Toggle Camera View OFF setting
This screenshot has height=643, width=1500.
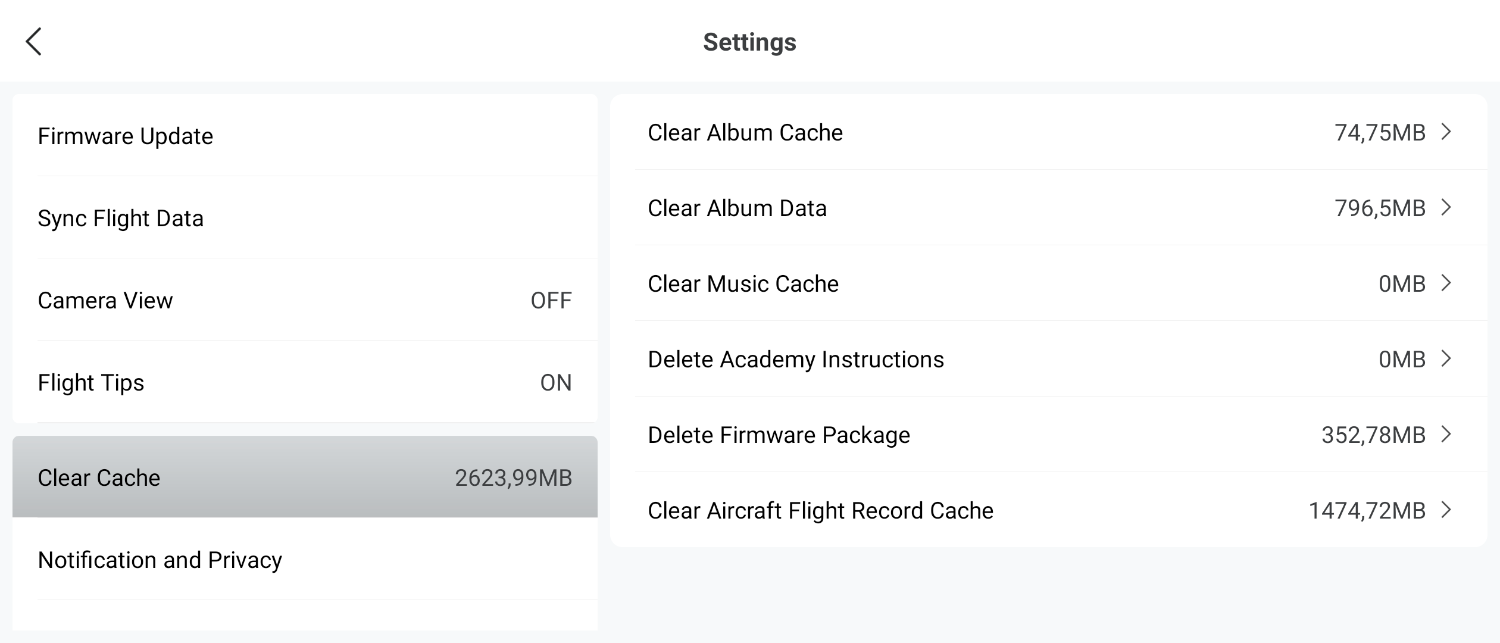click(x=551, y=301)
